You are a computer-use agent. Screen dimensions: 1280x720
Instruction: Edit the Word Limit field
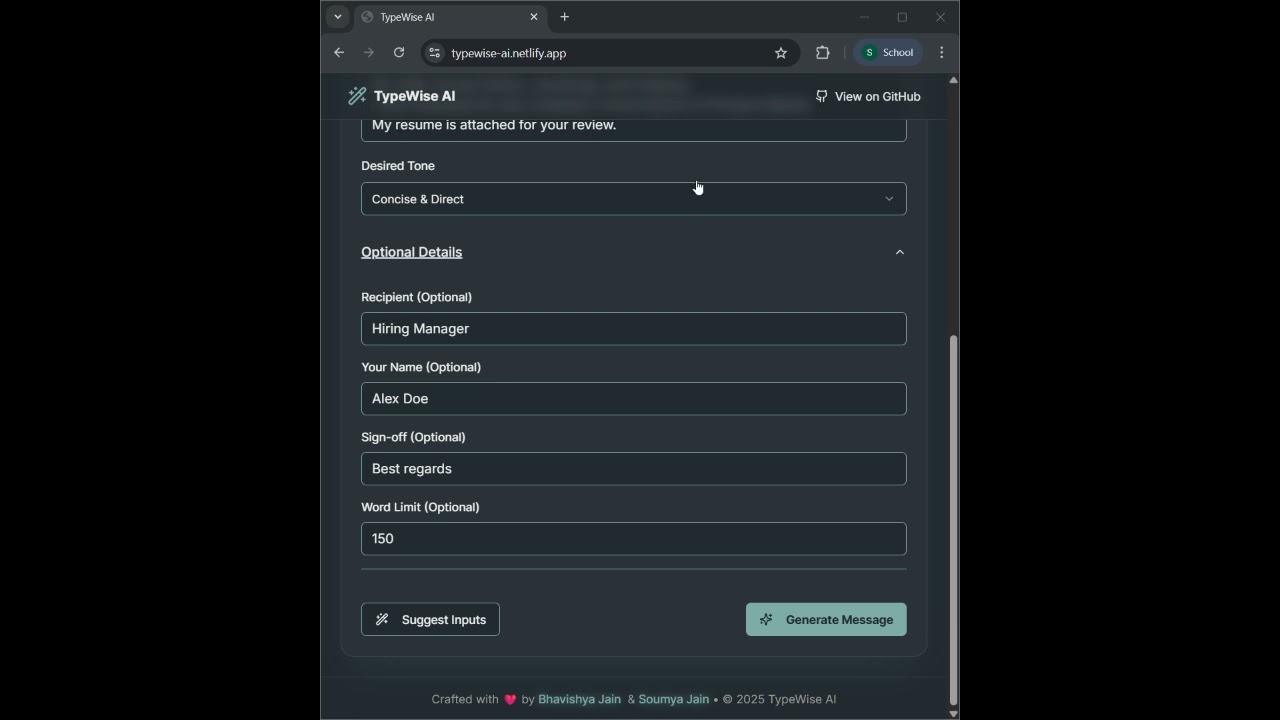point(634,539)
